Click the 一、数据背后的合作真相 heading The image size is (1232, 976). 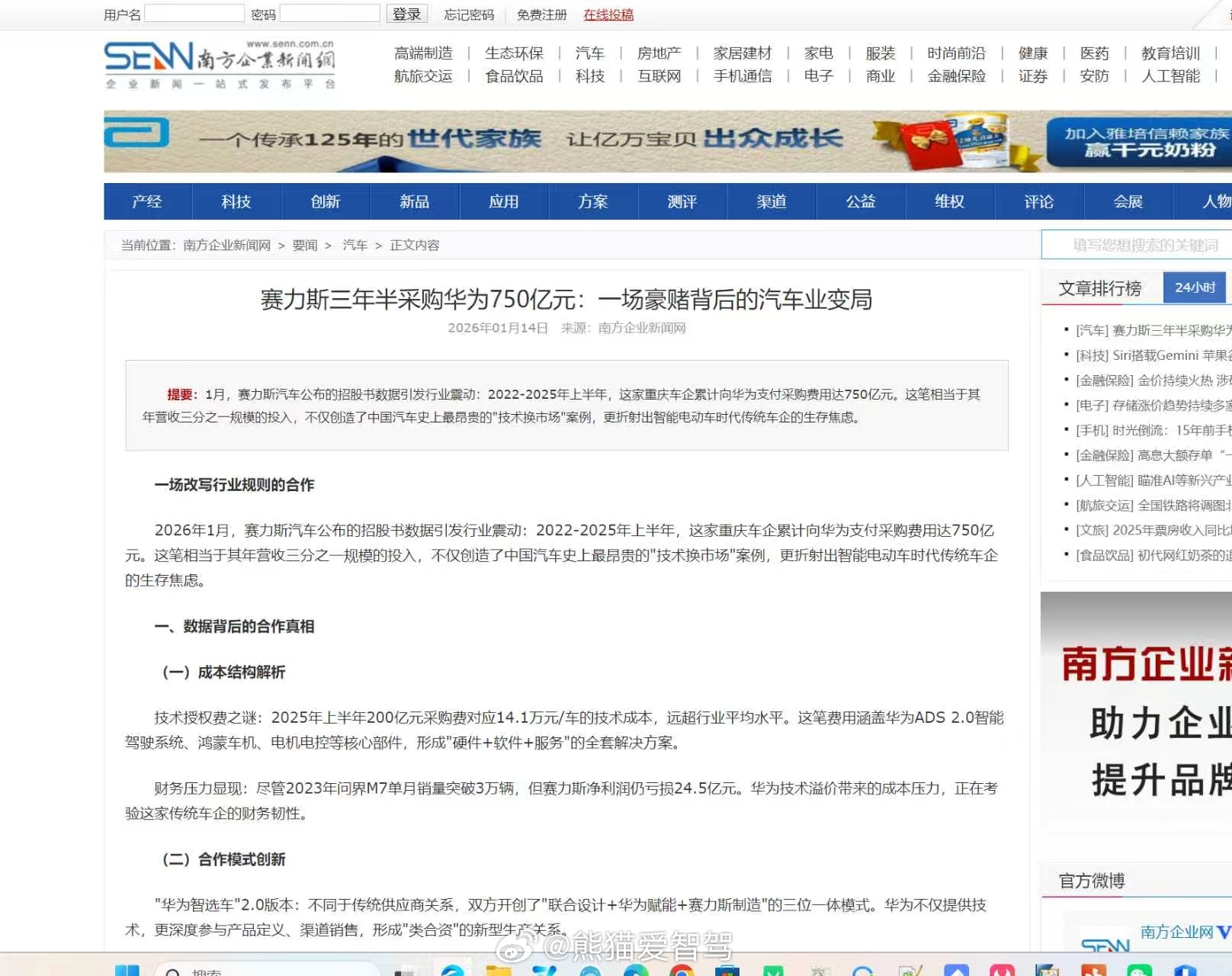pyautogui.click(x=234, y=627)
